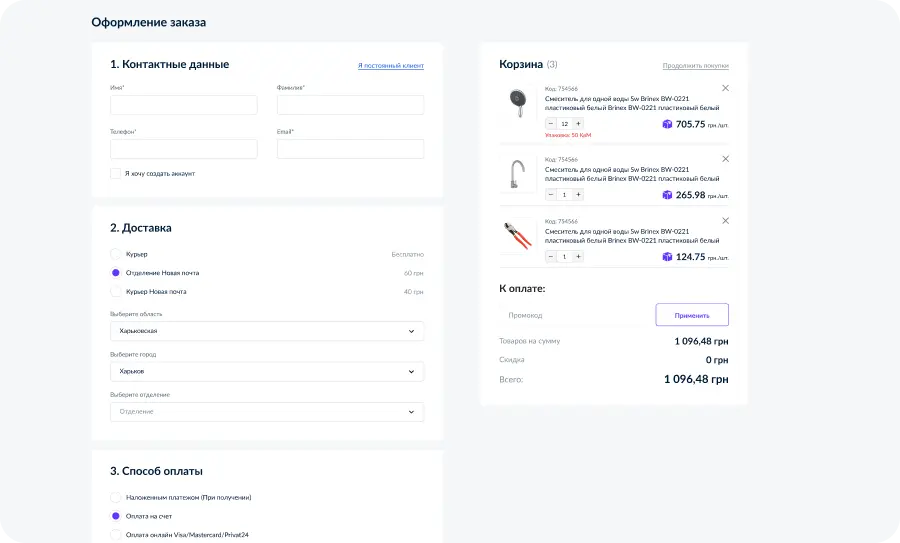
Task: Choose 'Оплата на счет' payment method
Action: pos(115,516)
